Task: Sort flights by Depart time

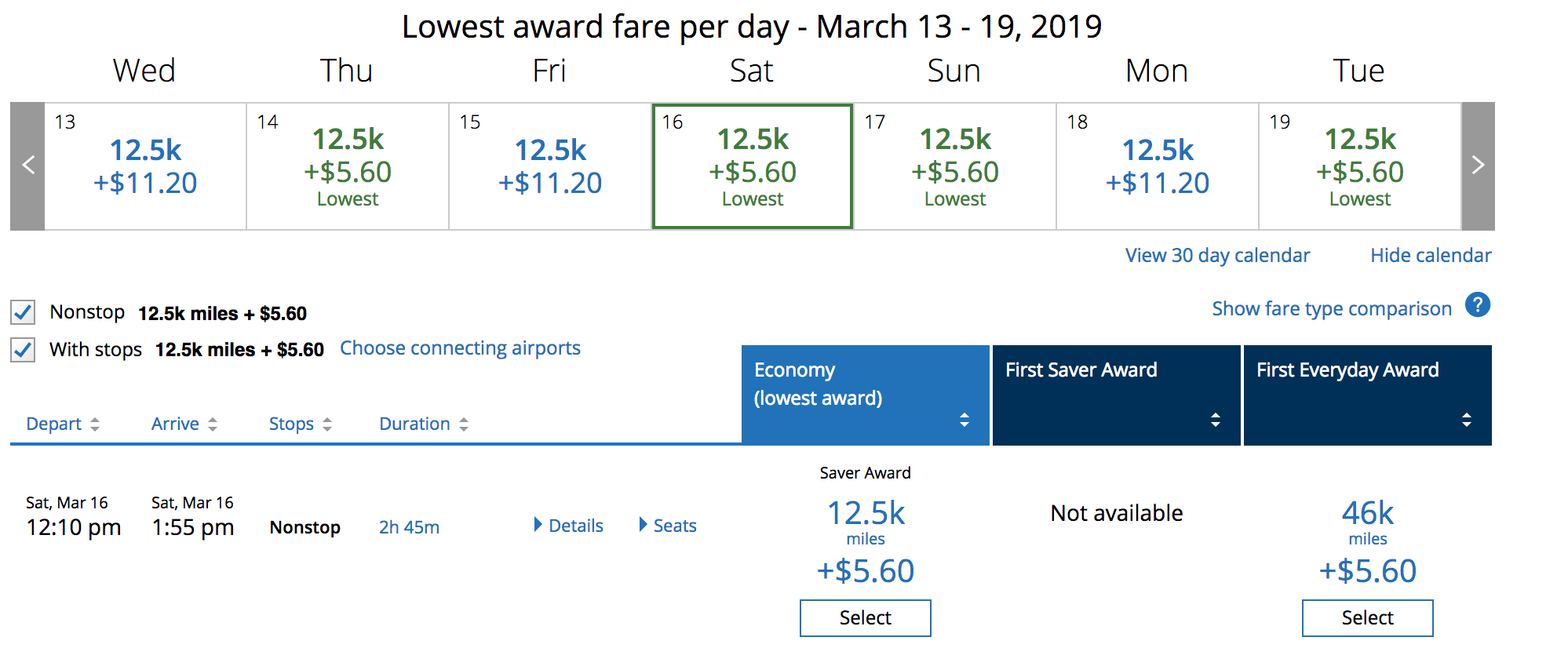Action: click(x=62, y=424)
